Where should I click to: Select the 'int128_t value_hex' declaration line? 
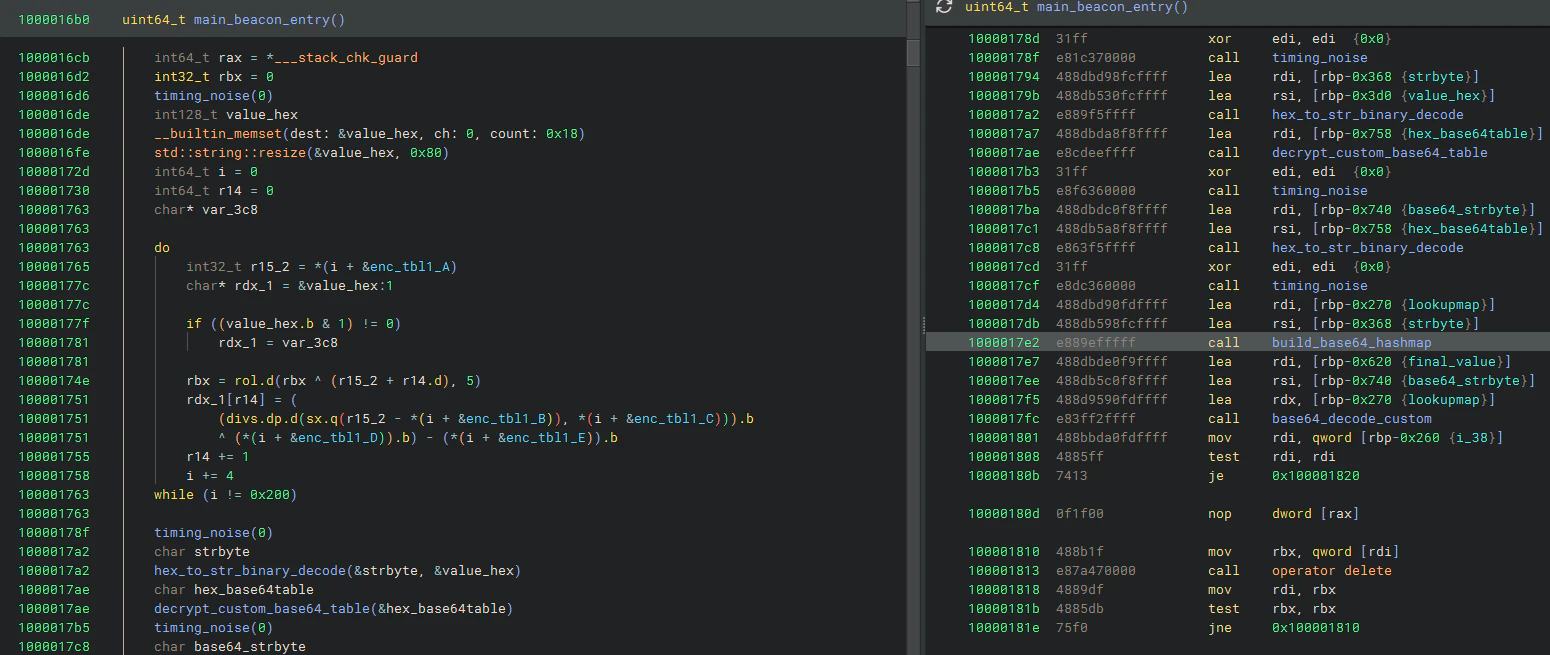click(226, 115)
